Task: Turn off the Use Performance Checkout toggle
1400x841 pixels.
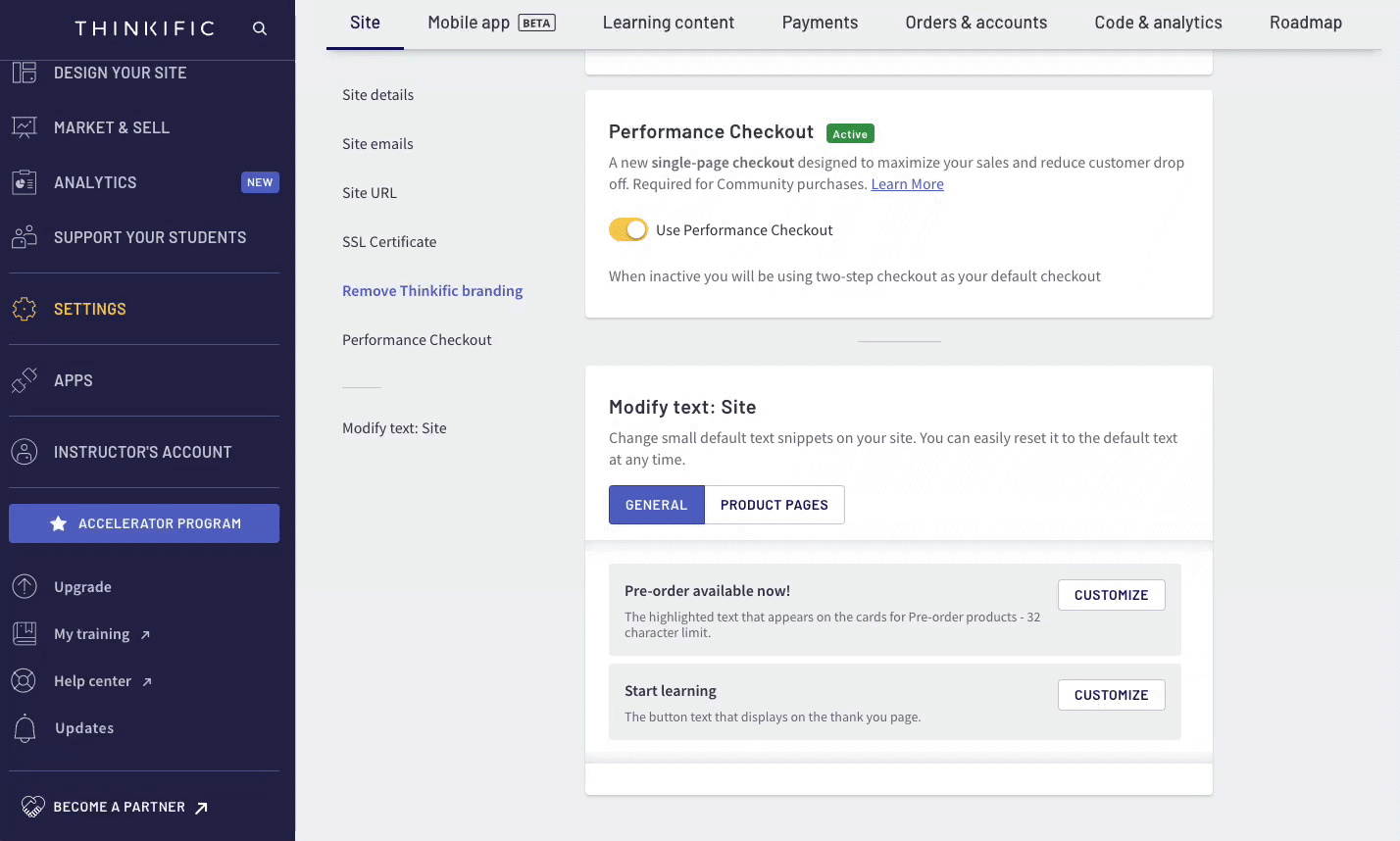Action: 628,229
